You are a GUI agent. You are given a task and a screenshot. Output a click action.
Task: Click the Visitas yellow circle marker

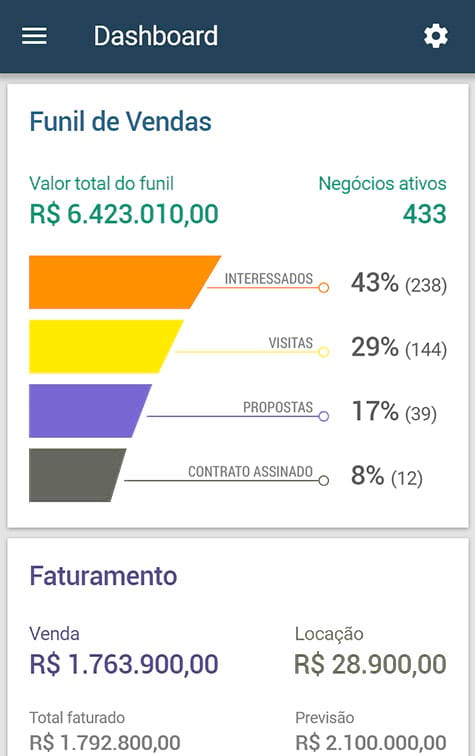pyautogui.click(x=324, y=352)
